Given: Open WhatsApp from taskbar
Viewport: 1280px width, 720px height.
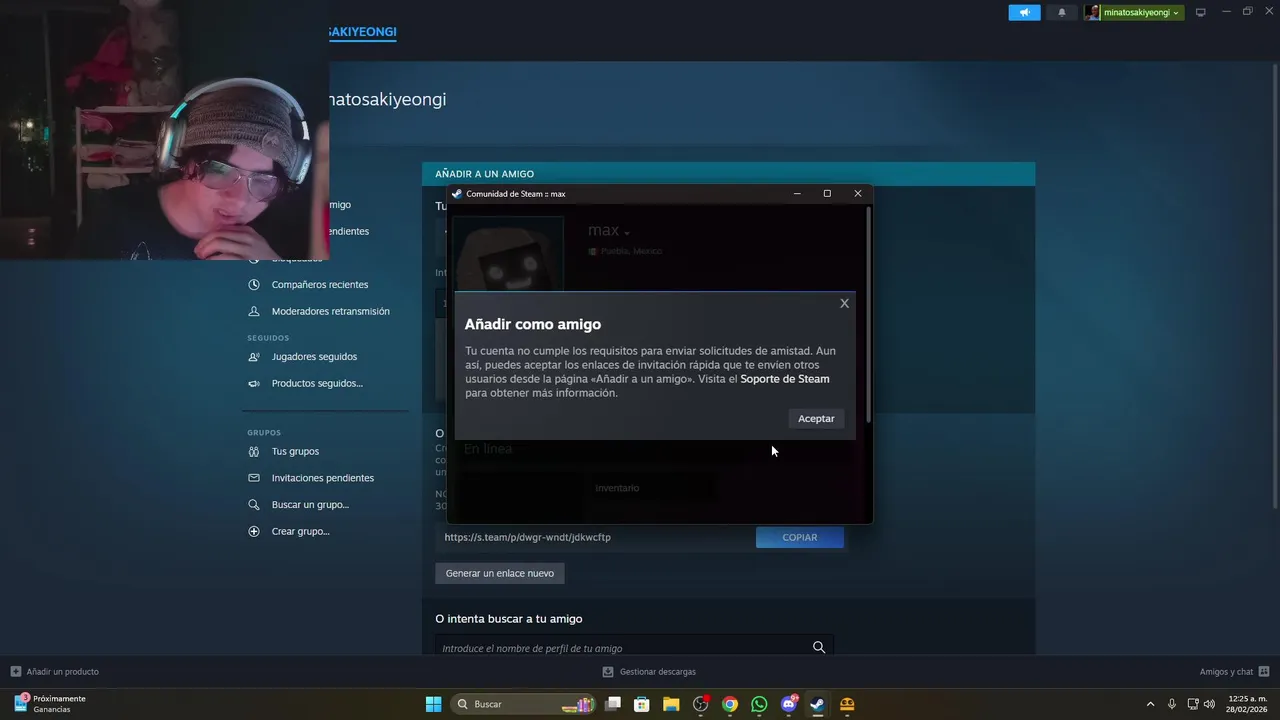Looking at the screenshot, I should (x=759, y=704).
